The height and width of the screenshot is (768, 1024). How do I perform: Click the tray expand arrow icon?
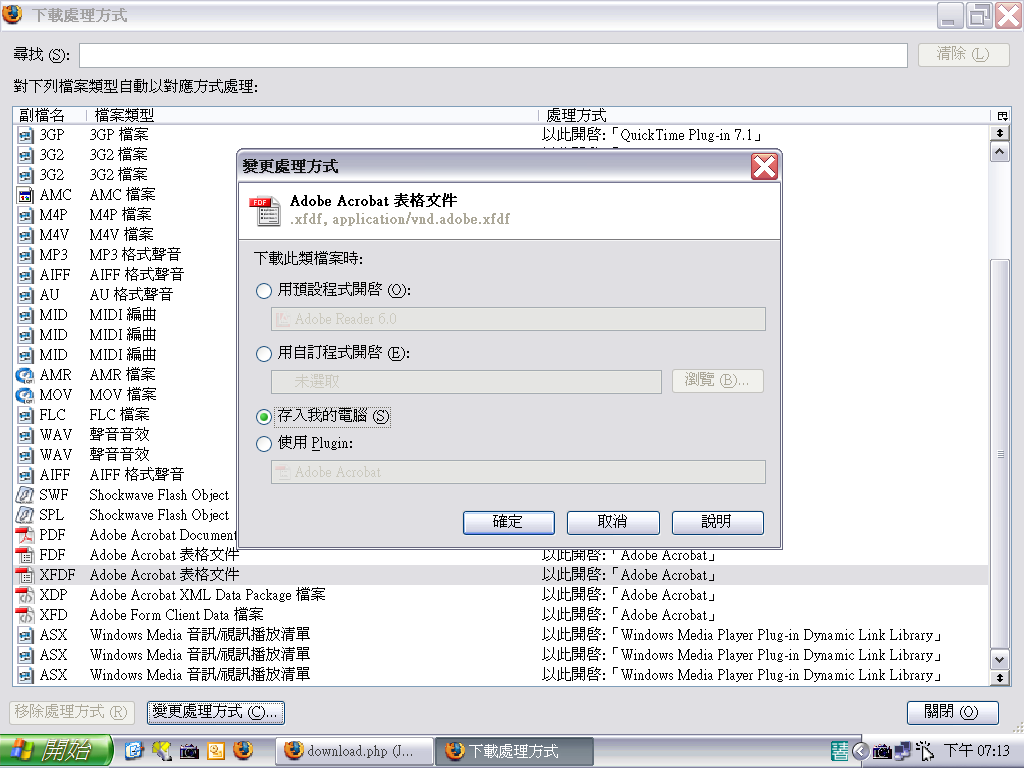861,752
